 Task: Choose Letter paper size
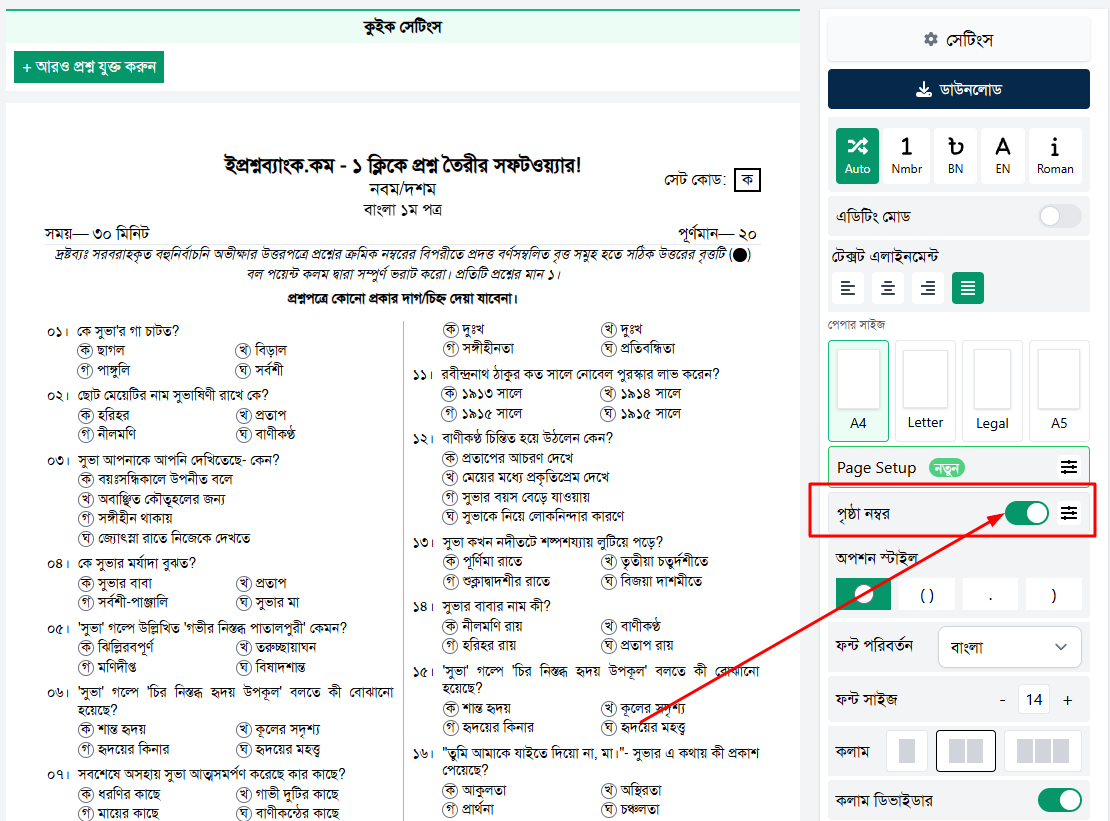(x=925, y=391)
